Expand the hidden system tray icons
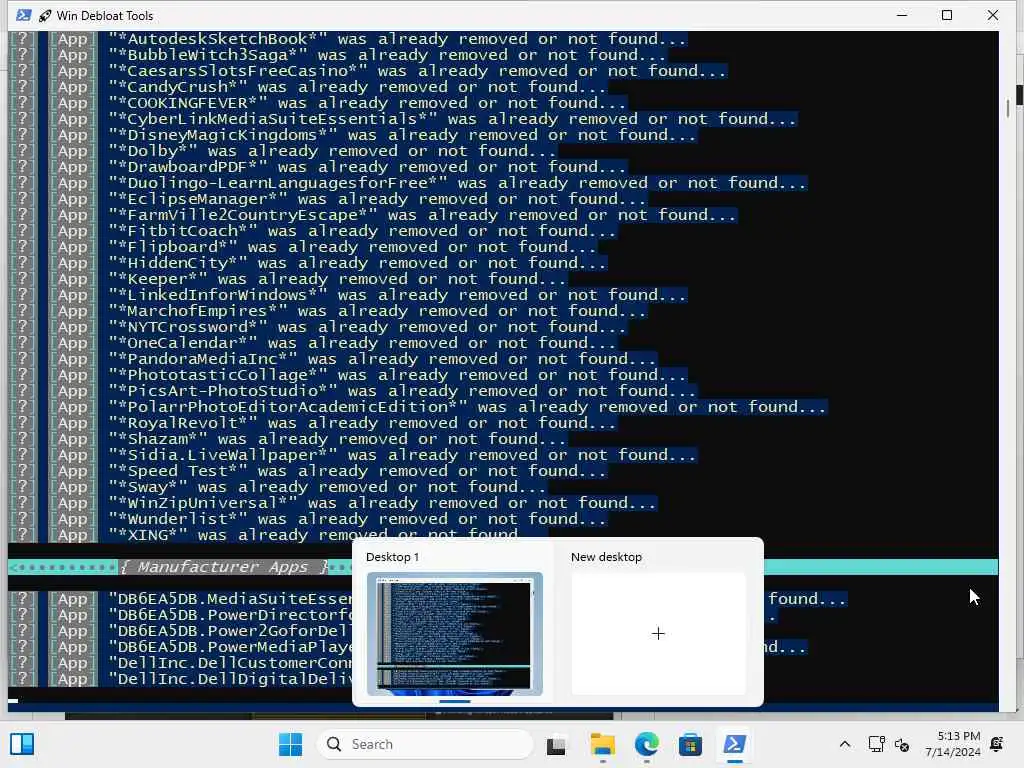The width and height of the screenshot is (1024, 768). pos(844,744)
